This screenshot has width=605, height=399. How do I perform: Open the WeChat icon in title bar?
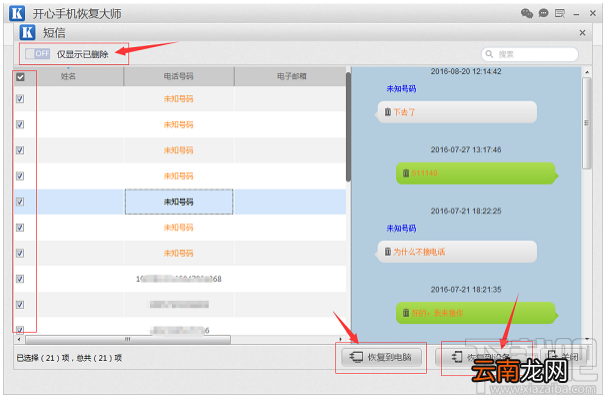point(527,14)
